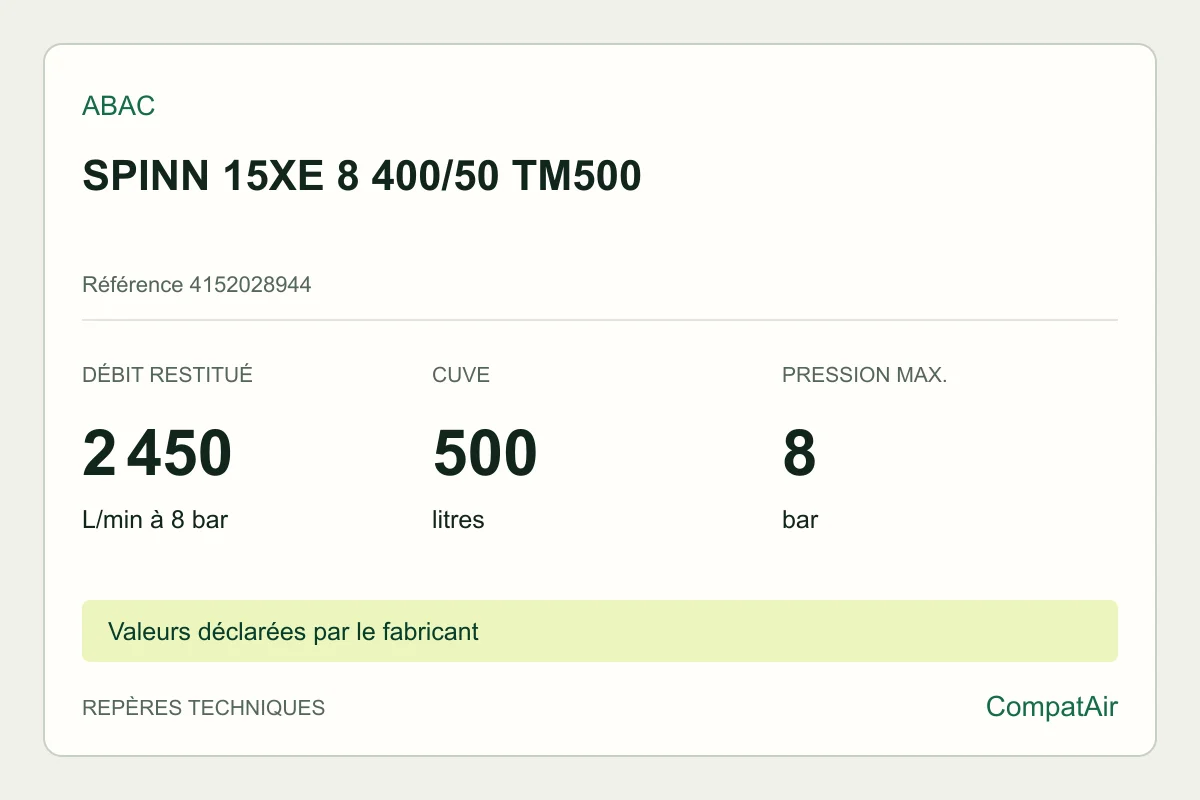This screenshot has width=1200, height=800.
Task: Click the reference number 4152028944
Action: [x=250, y=285]
